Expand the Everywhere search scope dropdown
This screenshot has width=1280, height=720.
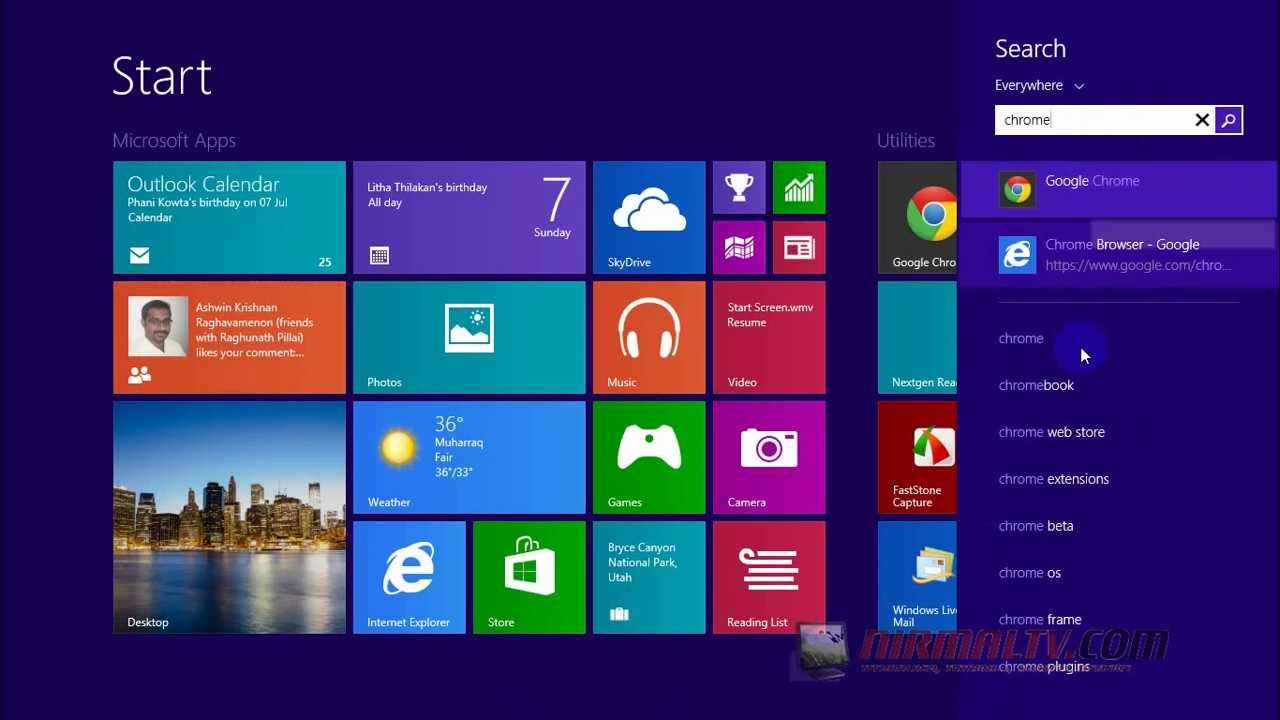point(1039,86)
